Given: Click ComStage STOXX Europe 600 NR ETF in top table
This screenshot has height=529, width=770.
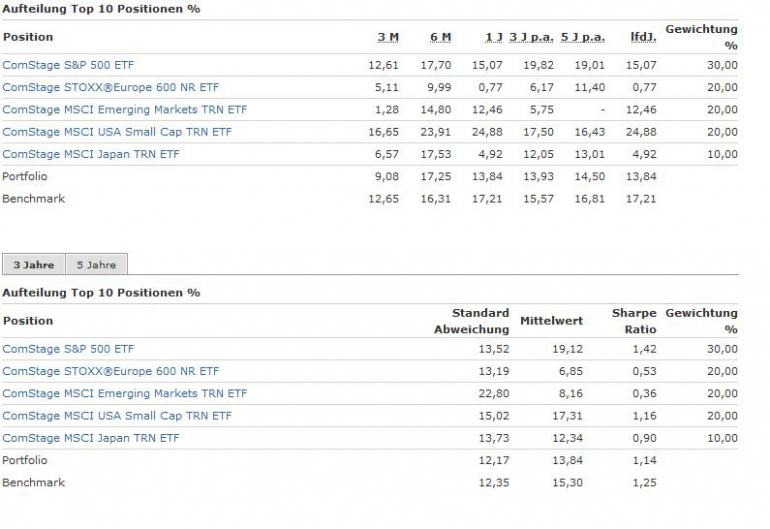Looking at the screenshot, I should [x=110, y=87].
